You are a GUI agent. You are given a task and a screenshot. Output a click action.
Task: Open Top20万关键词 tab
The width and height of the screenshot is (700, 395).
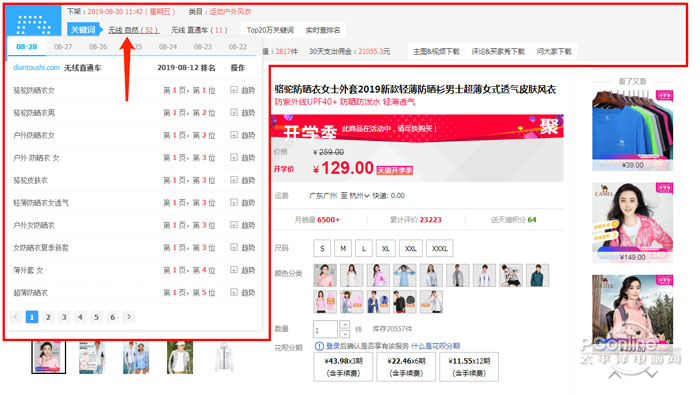pos(270,30)
